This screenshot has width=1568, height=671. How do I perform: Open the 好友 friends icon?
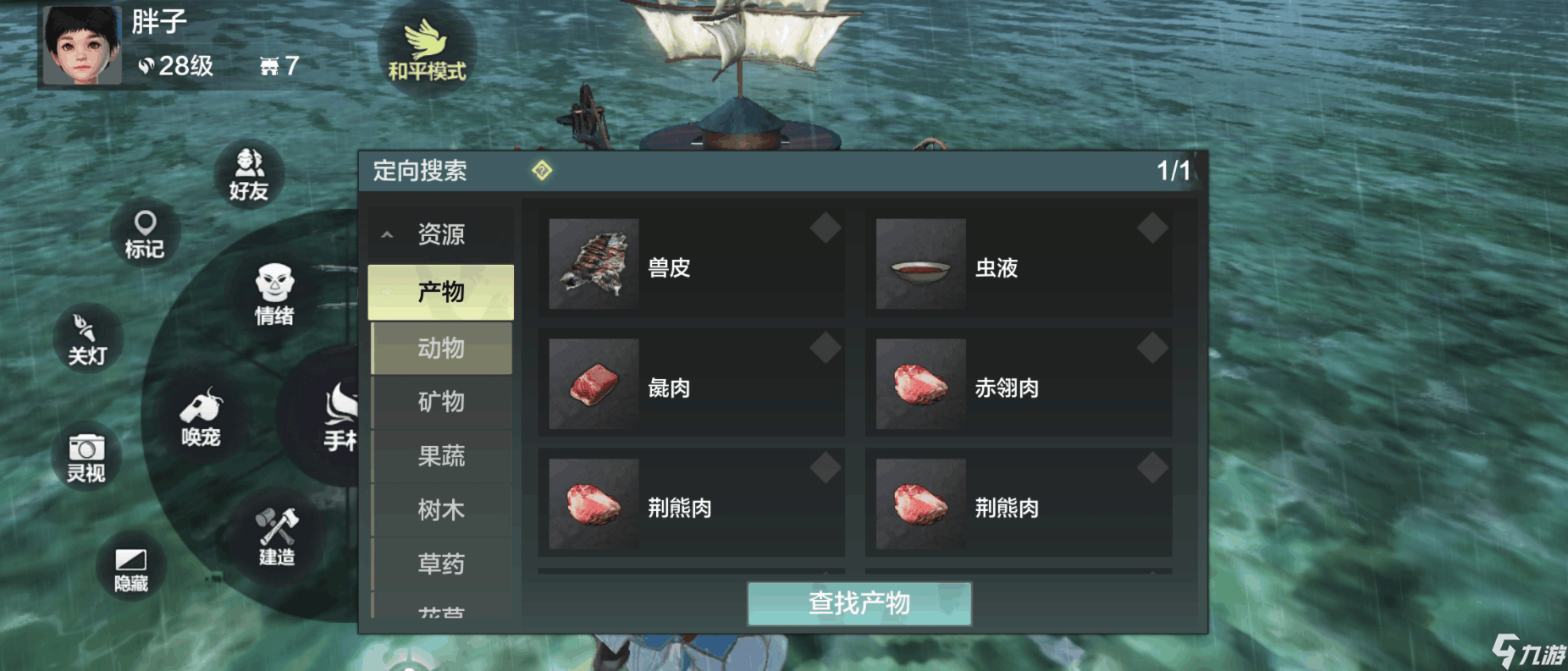pyautogui.click(x=249, y=174)
